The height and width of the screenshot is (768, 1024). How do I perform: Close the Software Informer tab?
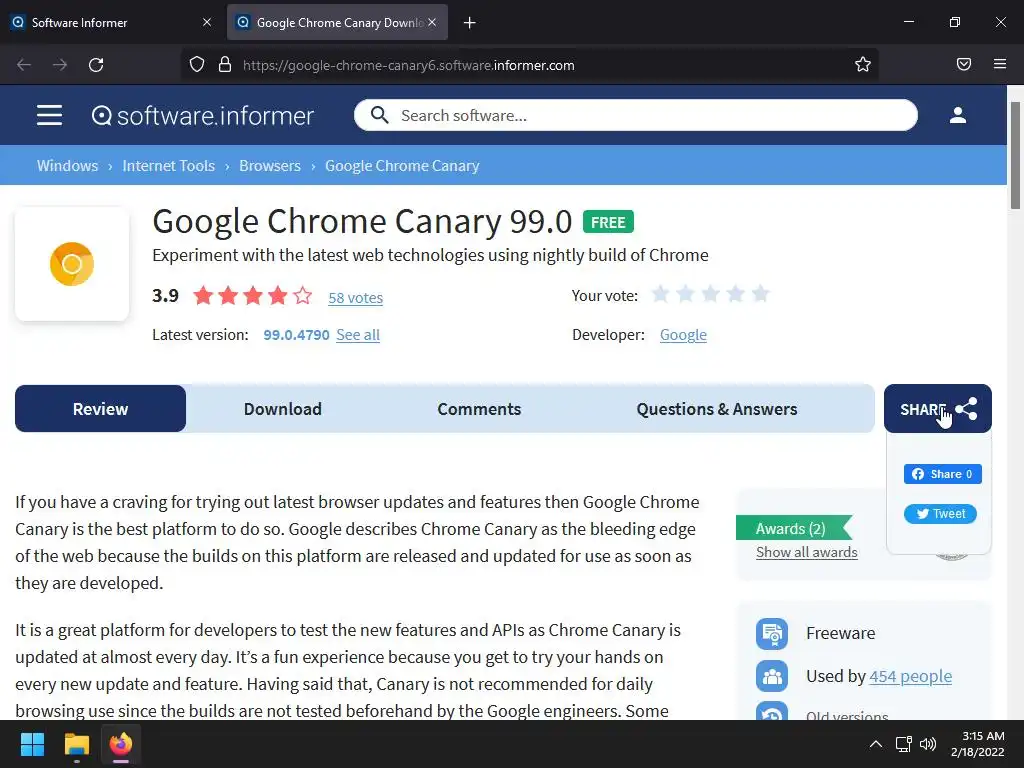click(207, 22)
